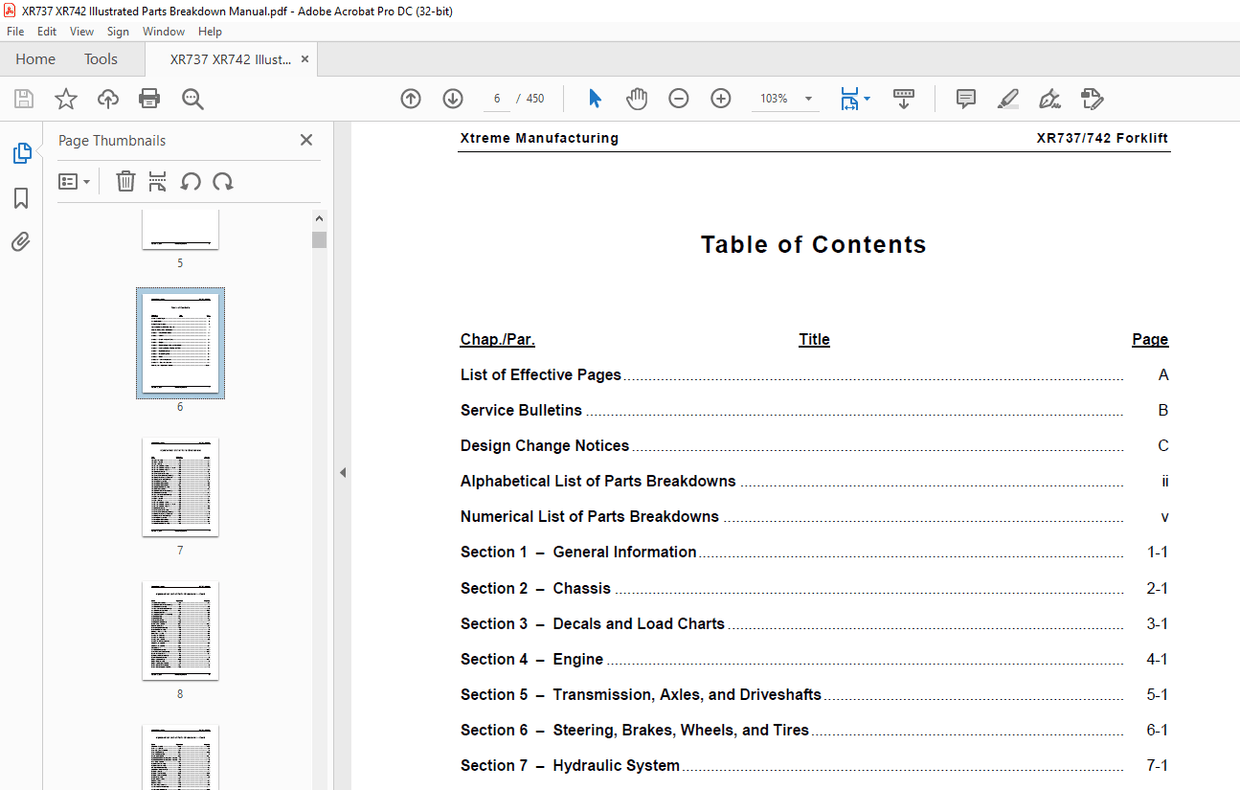This screenshot has height=790, width=1240.
Task: Add the document to starred favorites
Action: 66,98
